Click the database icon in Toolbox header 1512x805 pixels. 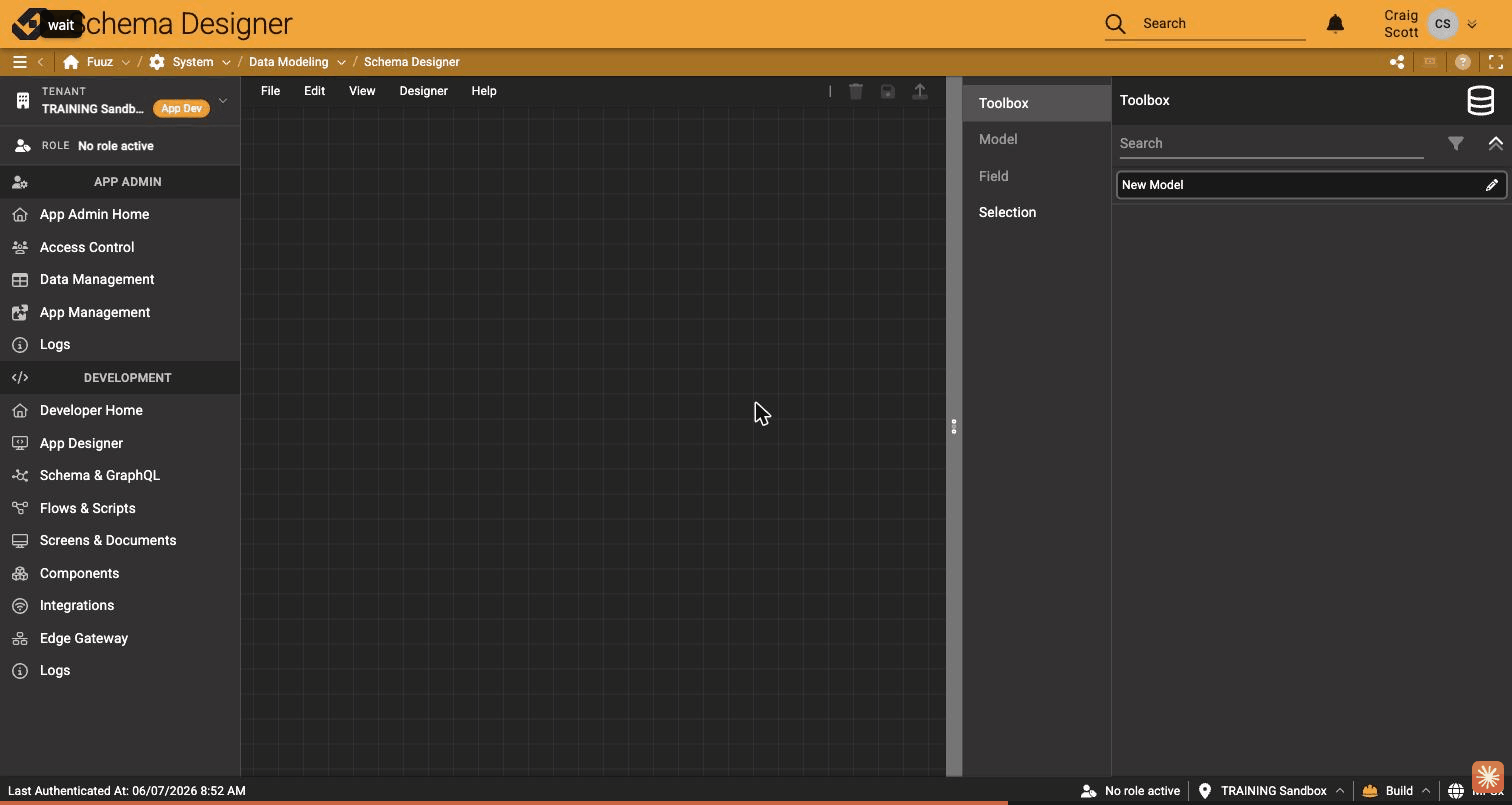pyautogui.click(x=1480, y=100)
